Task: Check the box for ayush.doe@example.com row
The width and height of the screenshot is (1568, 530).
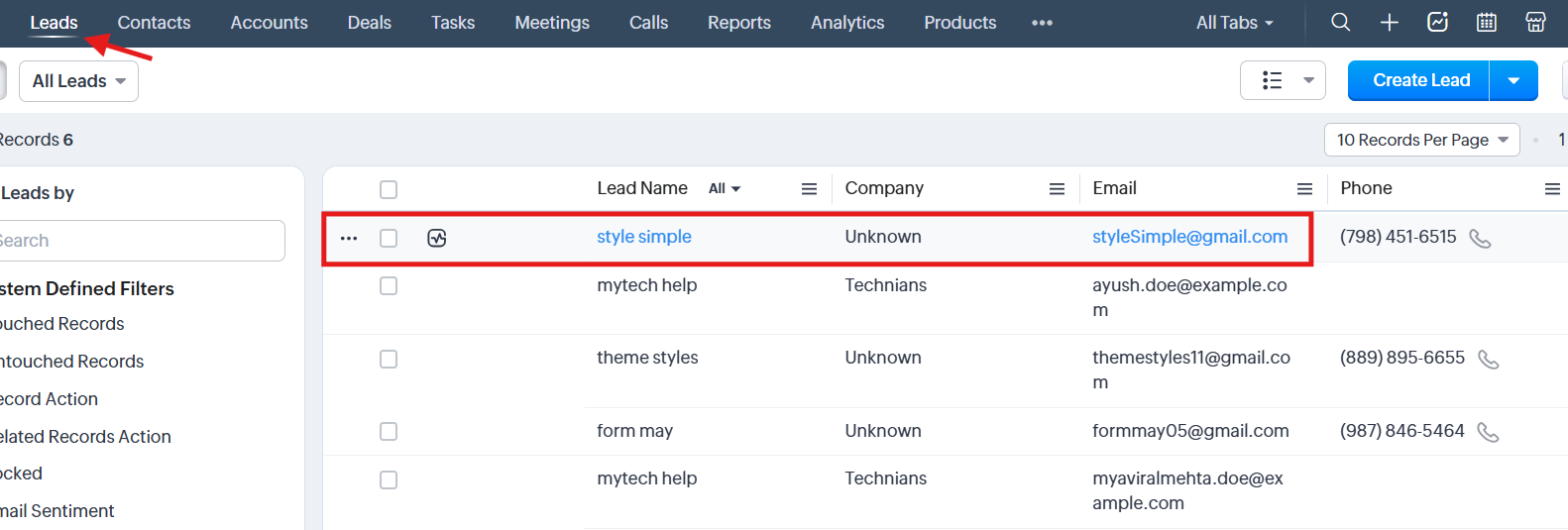Action: coord(389,285)
